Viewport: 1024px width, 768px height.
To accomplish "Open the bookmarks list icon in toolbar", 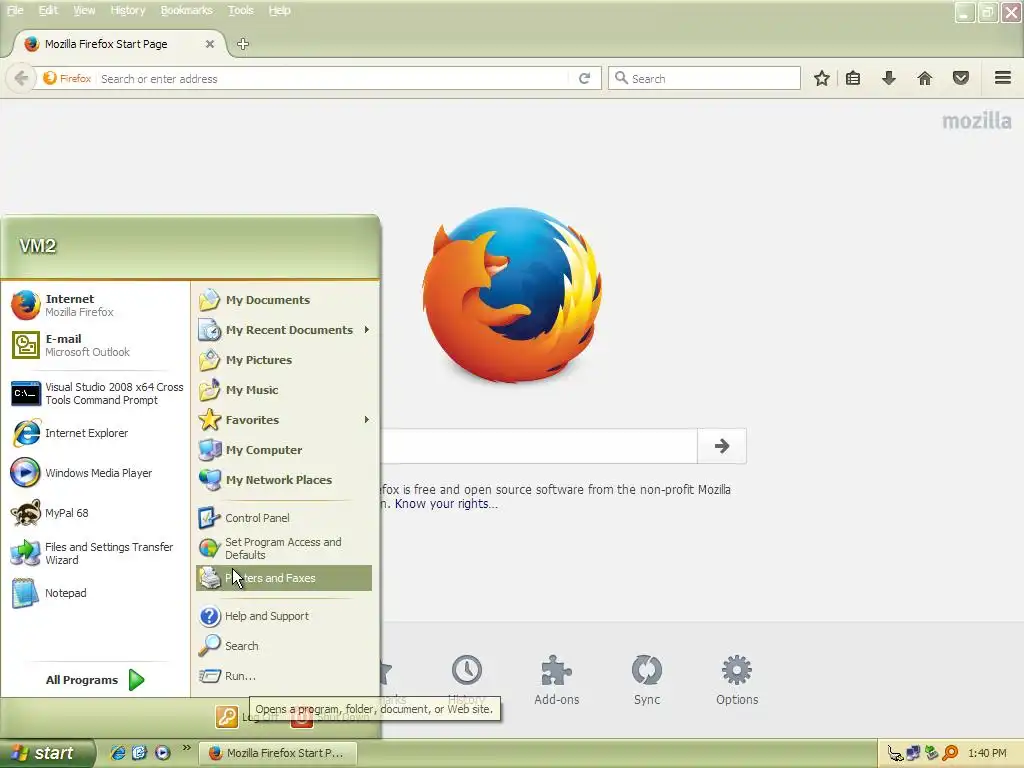I will click(853, 78).
